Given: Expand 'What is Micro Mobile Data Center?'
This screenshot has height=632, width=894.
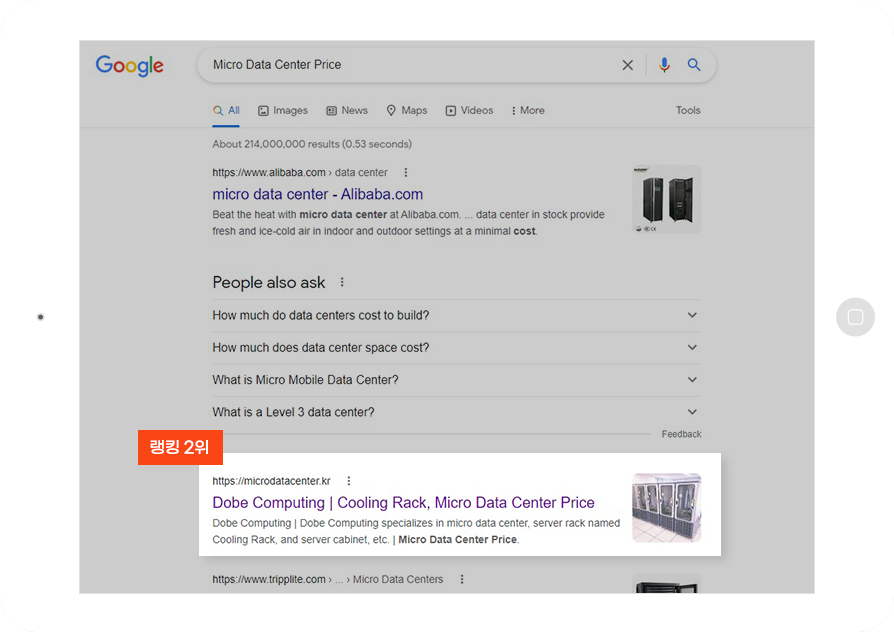Looking at the screenshot, I should click(457, 380).
